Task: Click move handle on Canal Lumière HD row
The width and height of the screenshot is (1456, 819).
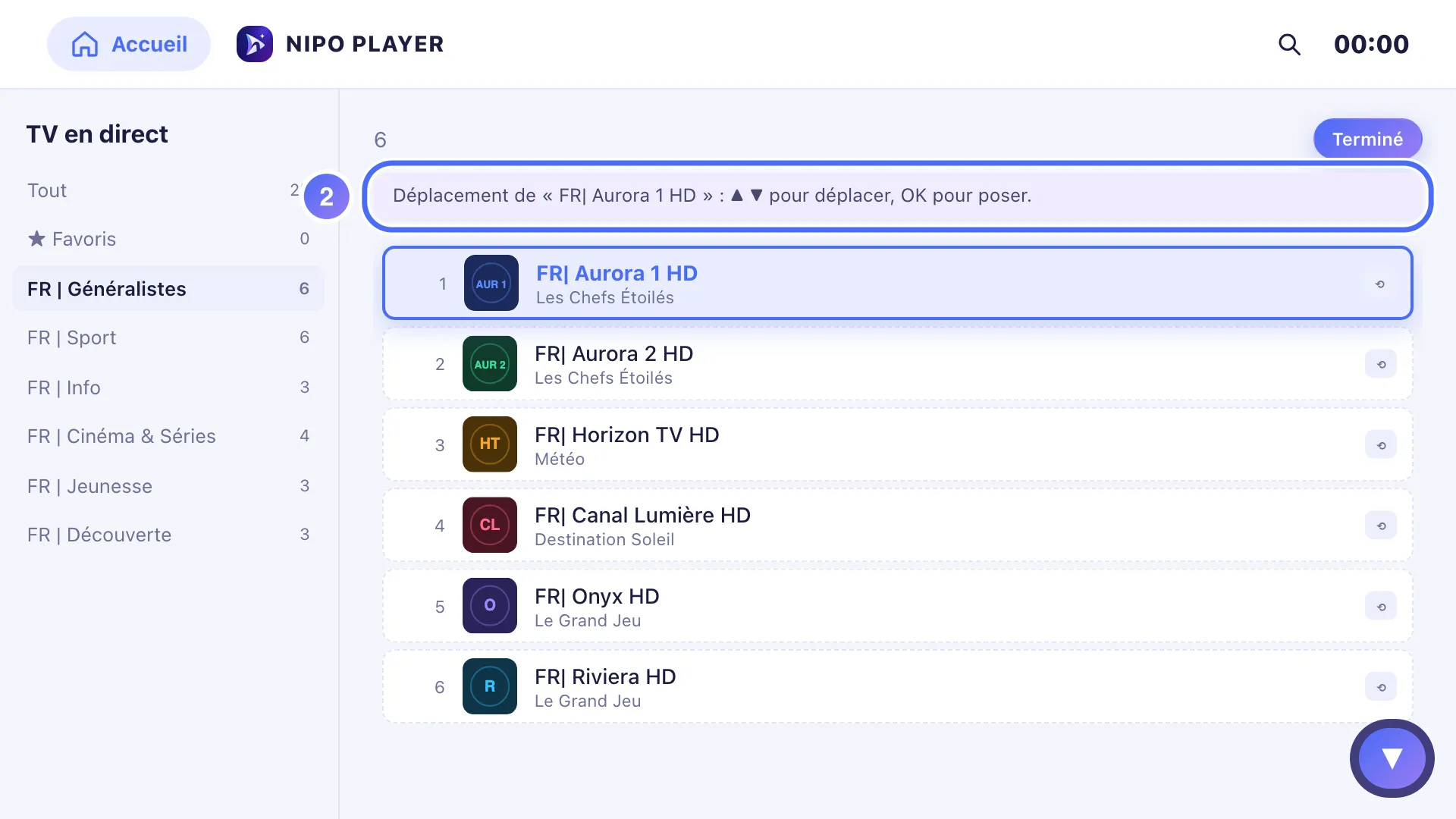Action: coord(1381,526)
